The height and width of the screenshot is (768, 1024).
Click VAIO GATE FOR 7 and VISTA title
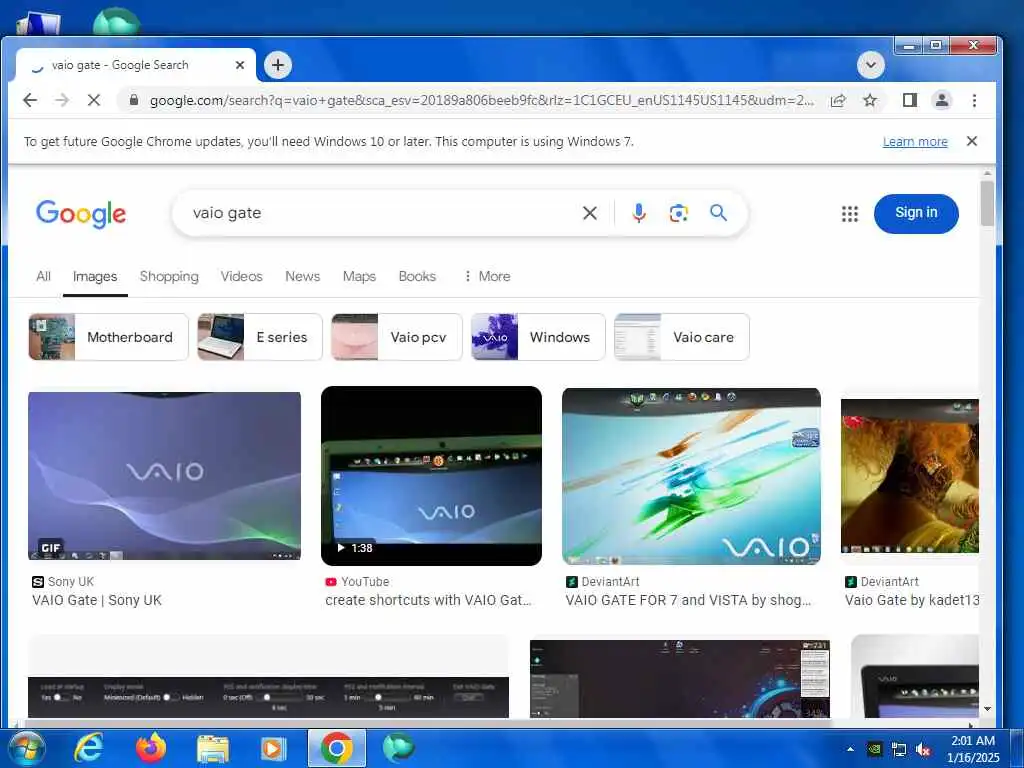(688, 600)
